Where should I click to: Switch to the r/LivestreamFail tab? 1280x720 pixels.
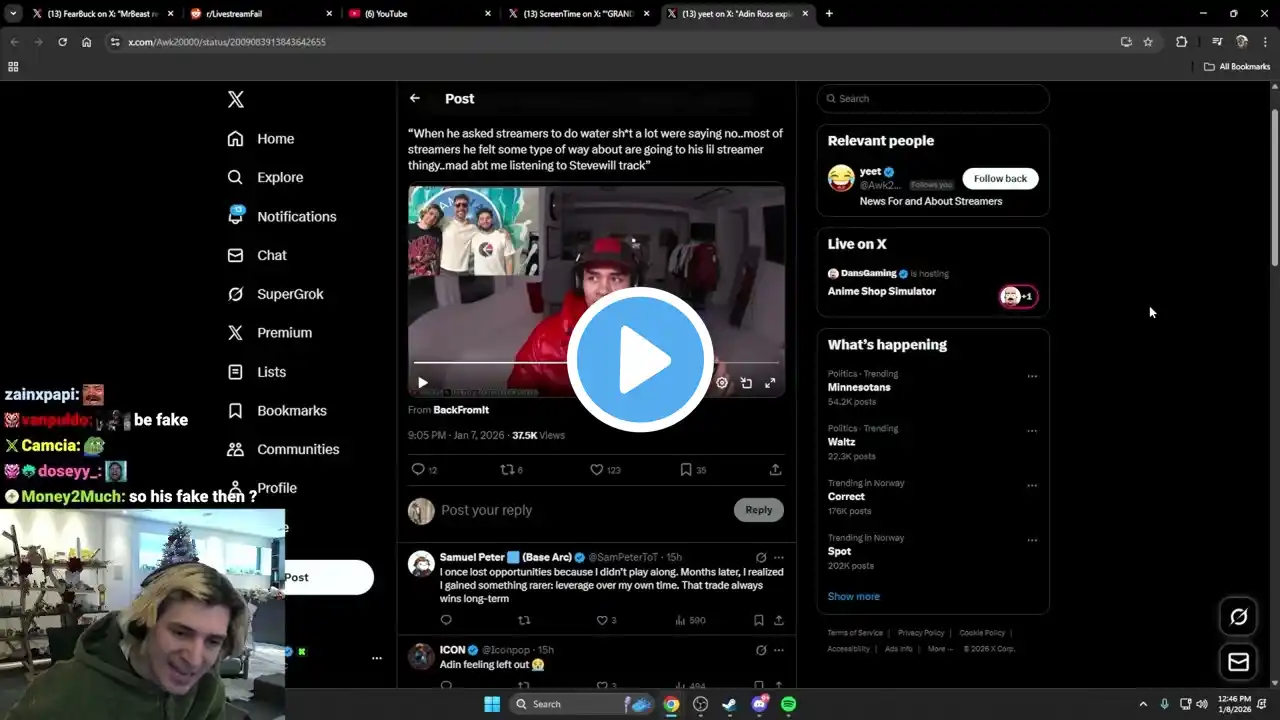coord(262,14)
